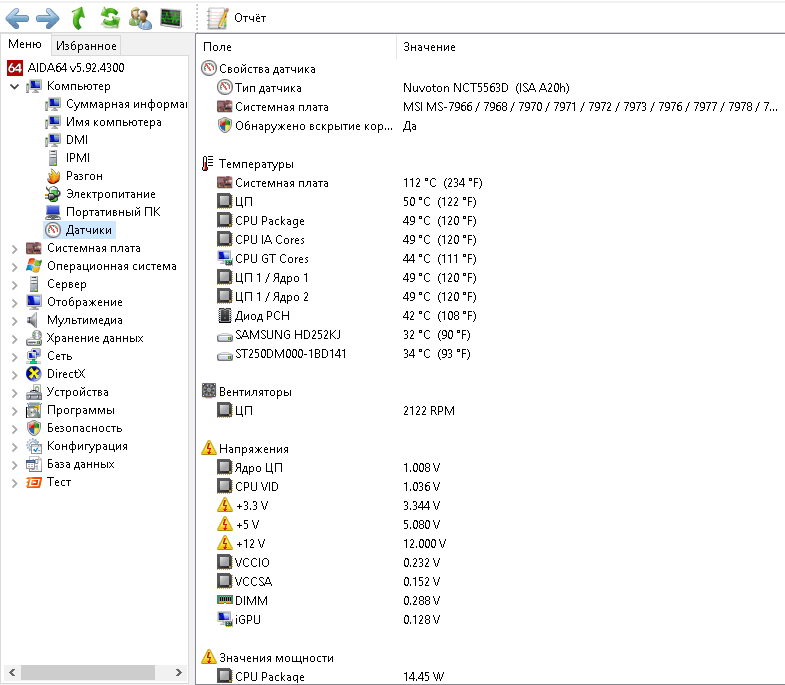Open the users manage icon in toolbar
Screen dimensions: 785x685
(141, 17)
